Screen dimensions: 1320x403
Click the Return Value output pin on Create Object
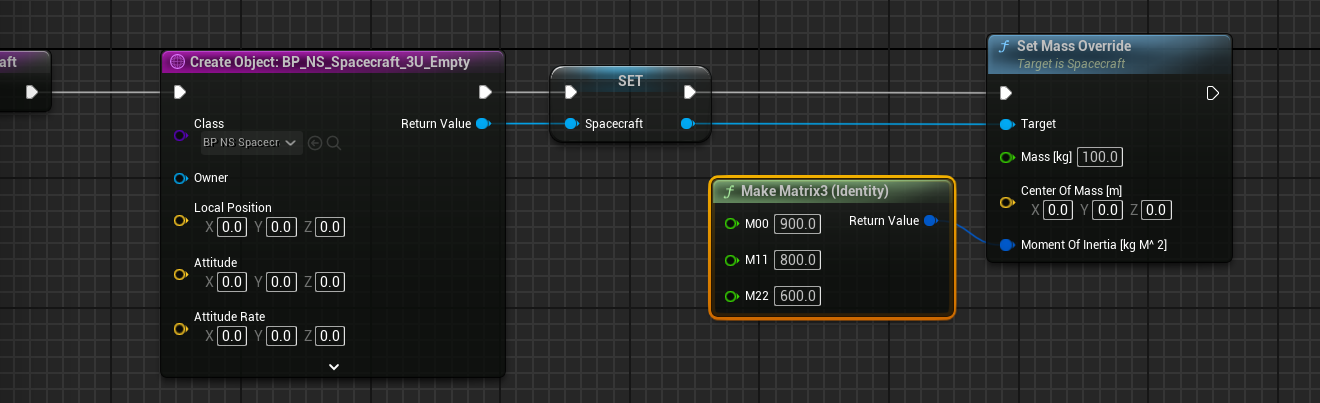483,124
